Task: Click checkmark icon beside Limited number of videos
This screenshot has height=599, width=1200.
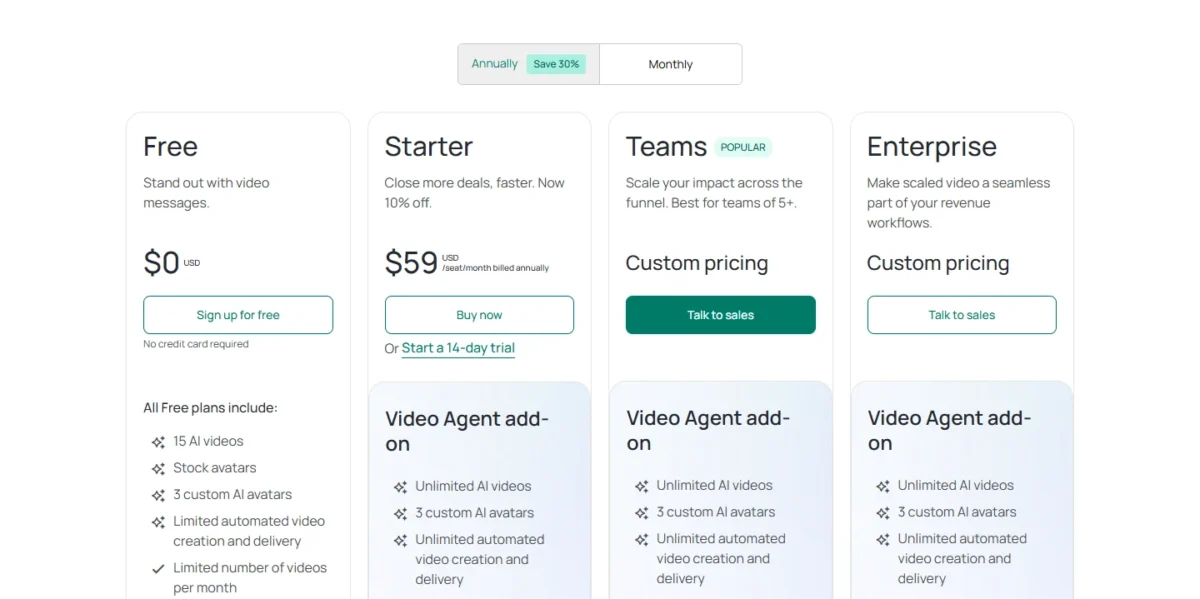Action: click(158, 569)
